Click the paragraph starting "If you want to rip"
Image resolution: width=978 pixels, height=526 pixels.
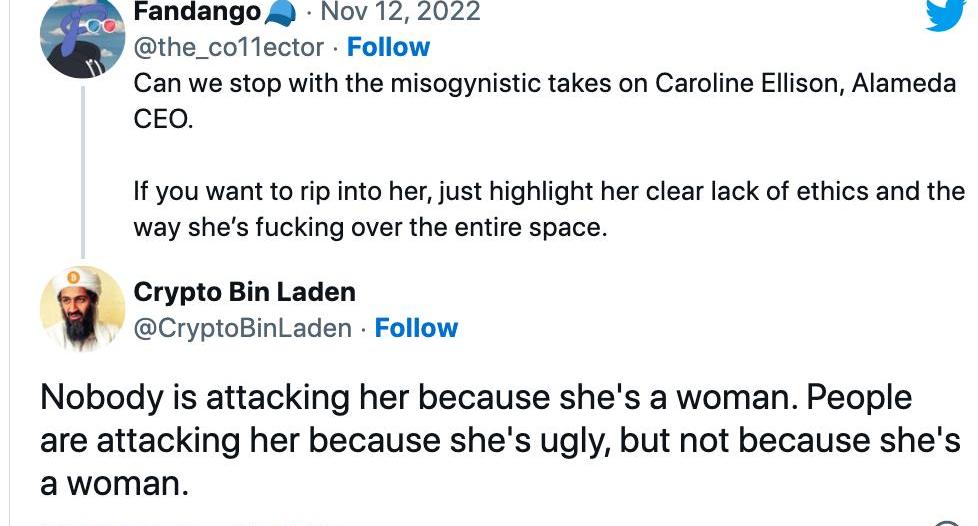(x=549, y=208)
